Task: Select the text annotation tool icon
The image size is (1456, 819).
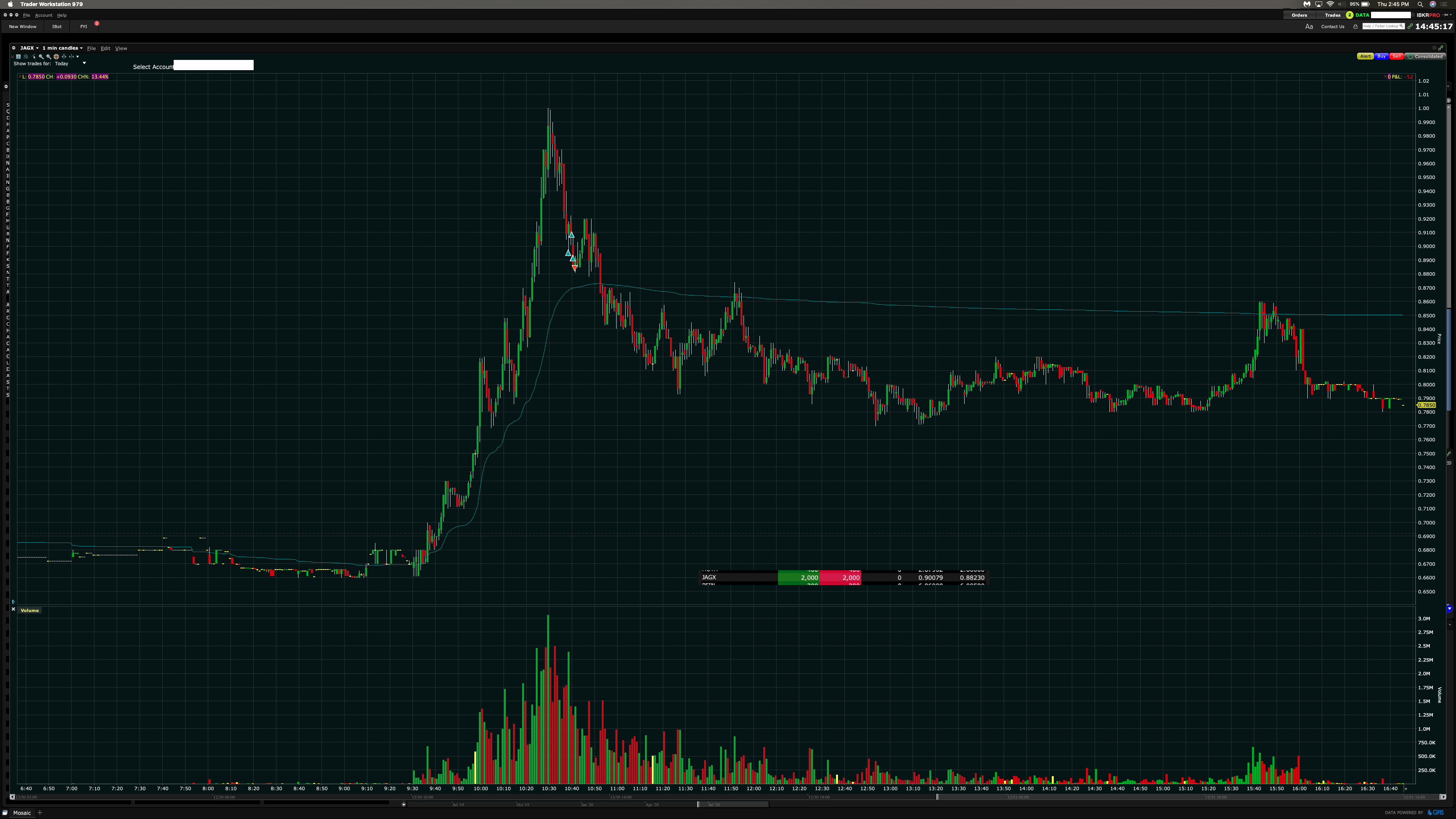Action: pos(19,56)
